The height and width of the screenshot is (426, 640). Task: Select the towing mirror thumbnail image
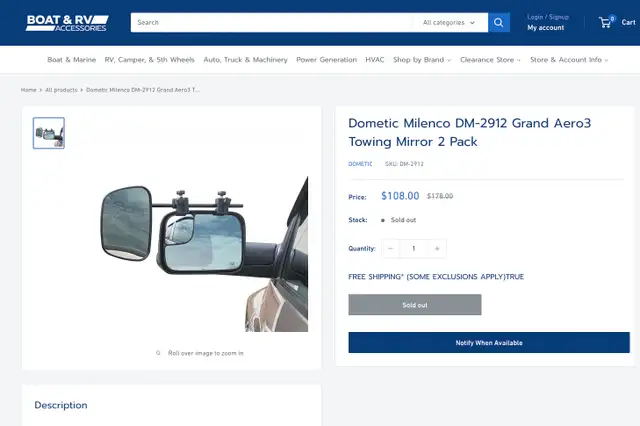pos(49,133)
